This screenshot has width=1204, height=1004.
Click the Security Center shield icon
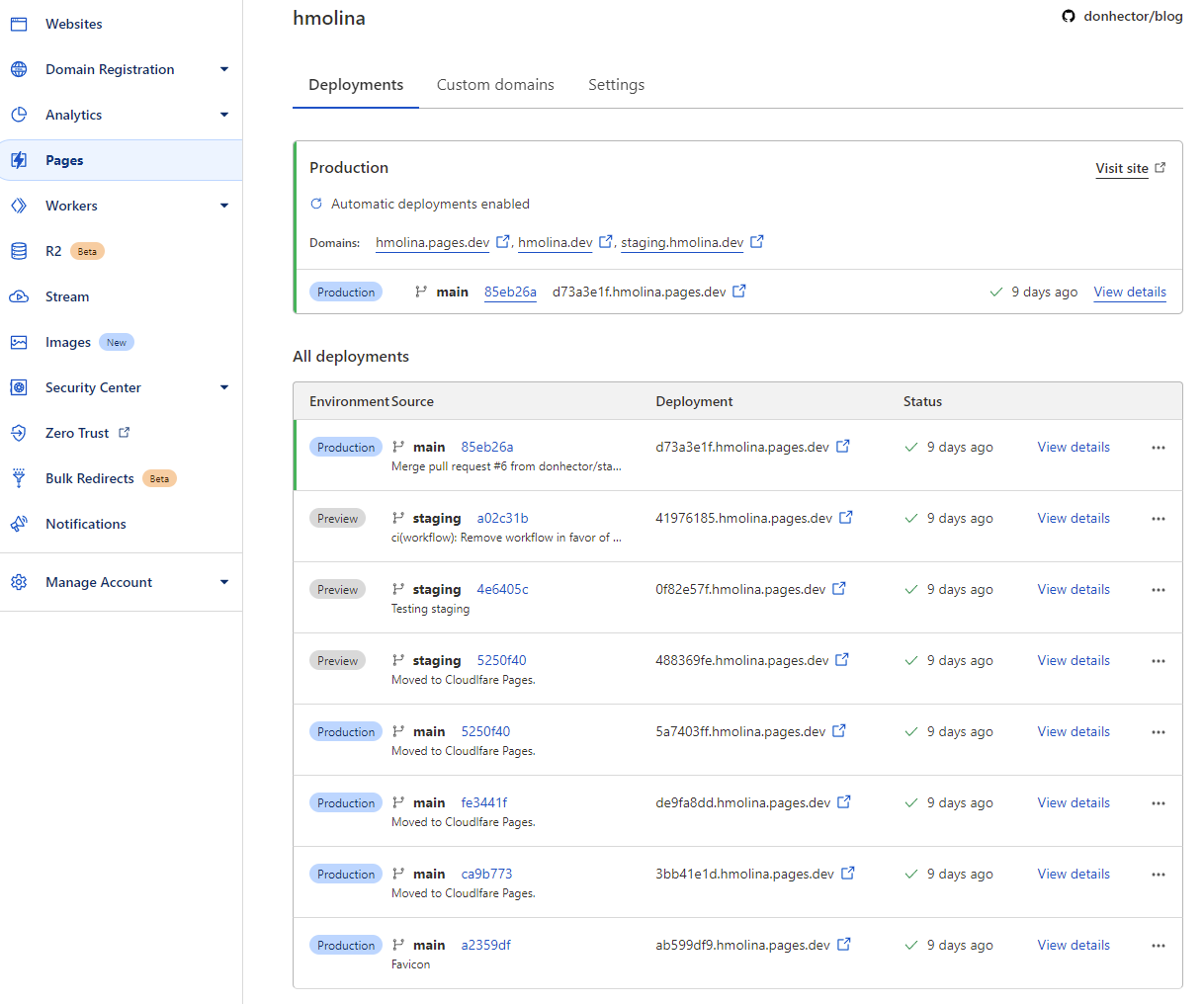[x=18, y=387]
